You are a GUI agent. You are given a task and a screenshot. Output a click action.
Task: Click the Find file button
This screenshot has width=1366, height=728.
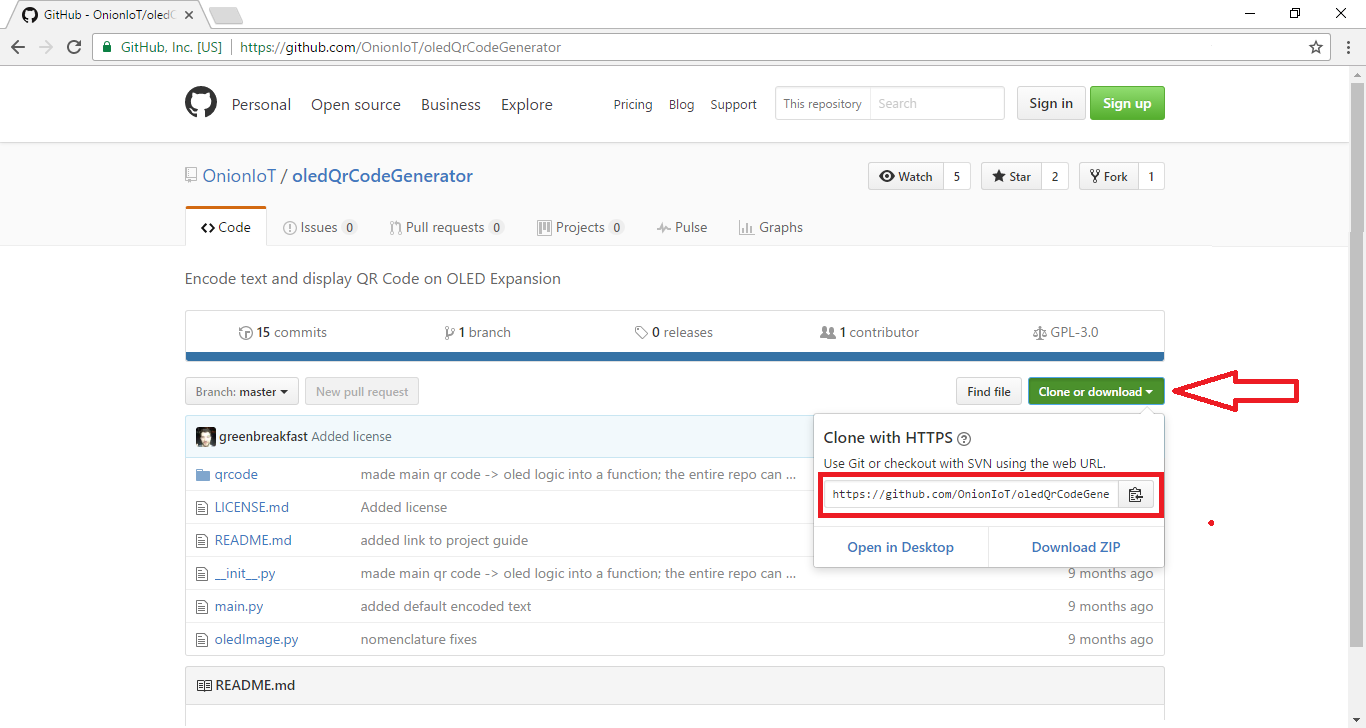pyautogui.click(x=989, y=392)
